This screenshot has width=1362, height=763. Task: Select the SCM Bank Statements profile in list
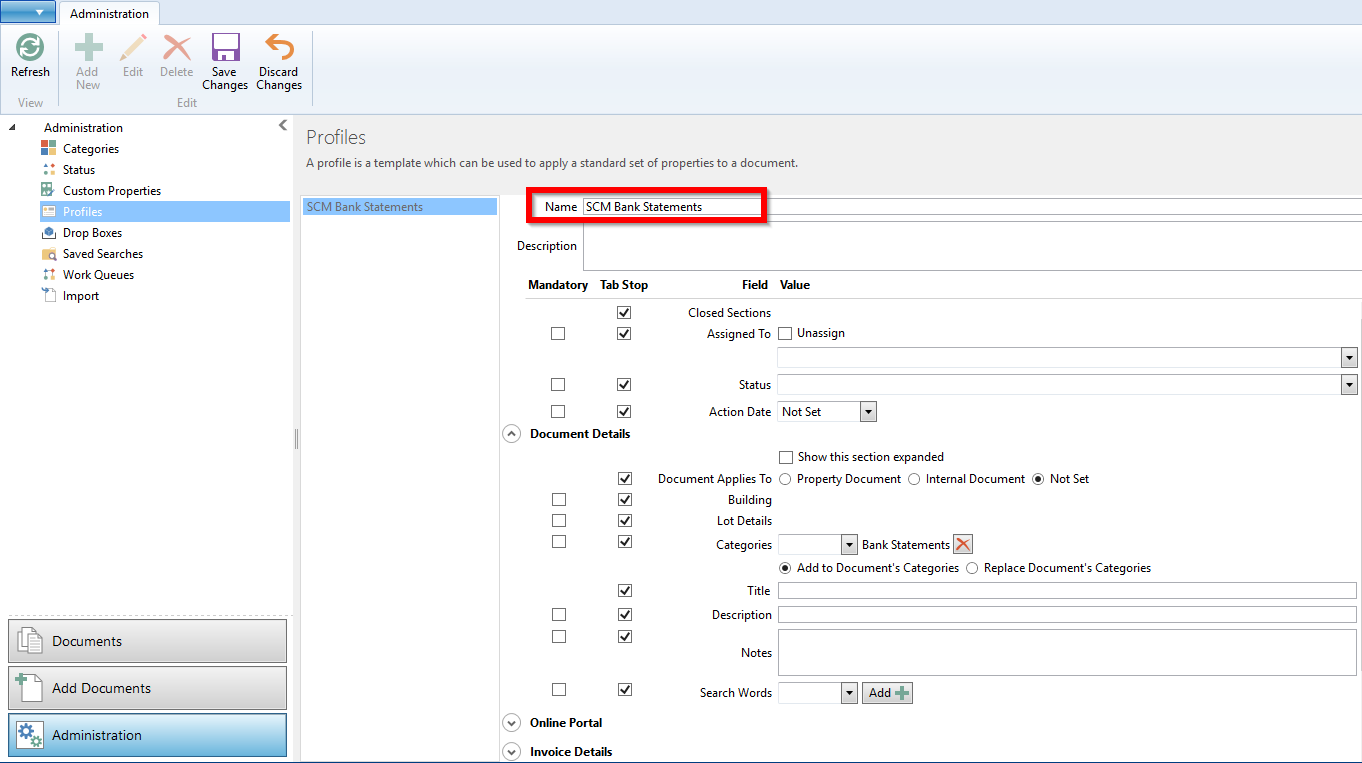pyautogui.click(x=399, y=207)
